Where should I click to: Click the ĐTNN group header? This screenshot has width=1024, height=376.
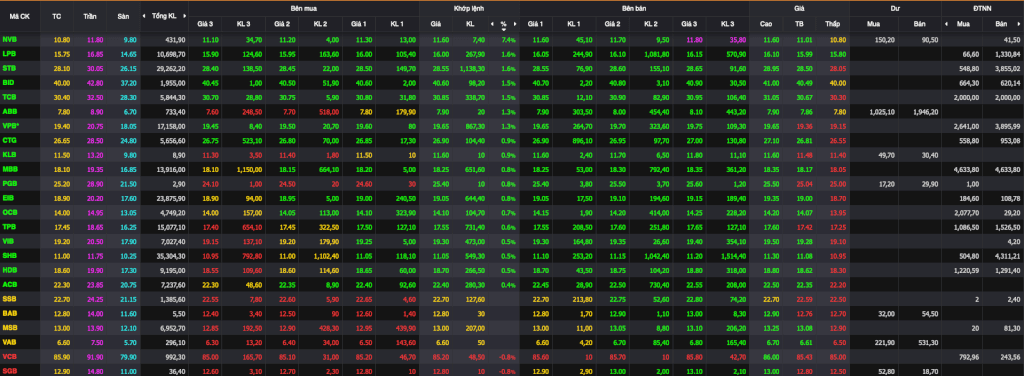pos(982,9)
